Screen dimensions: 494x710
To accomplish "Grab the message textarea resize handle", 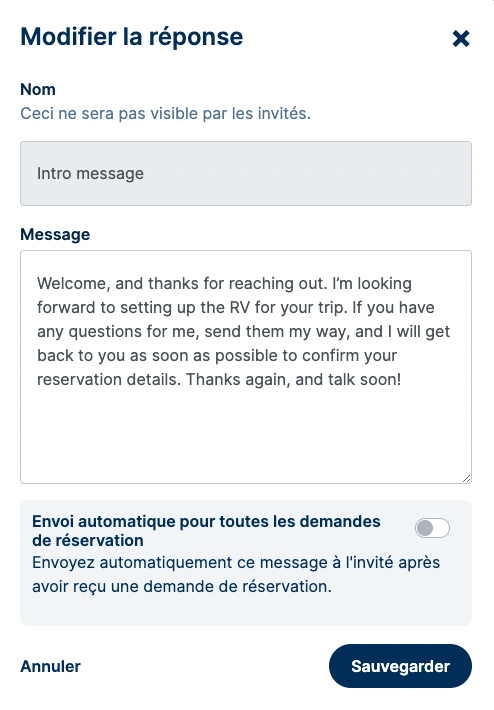I will 466,478.
